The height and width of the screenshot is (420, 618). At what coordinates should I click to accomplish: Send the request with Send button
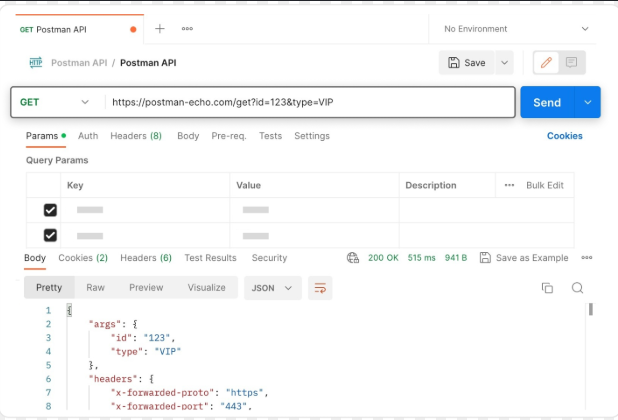point(547,102)
